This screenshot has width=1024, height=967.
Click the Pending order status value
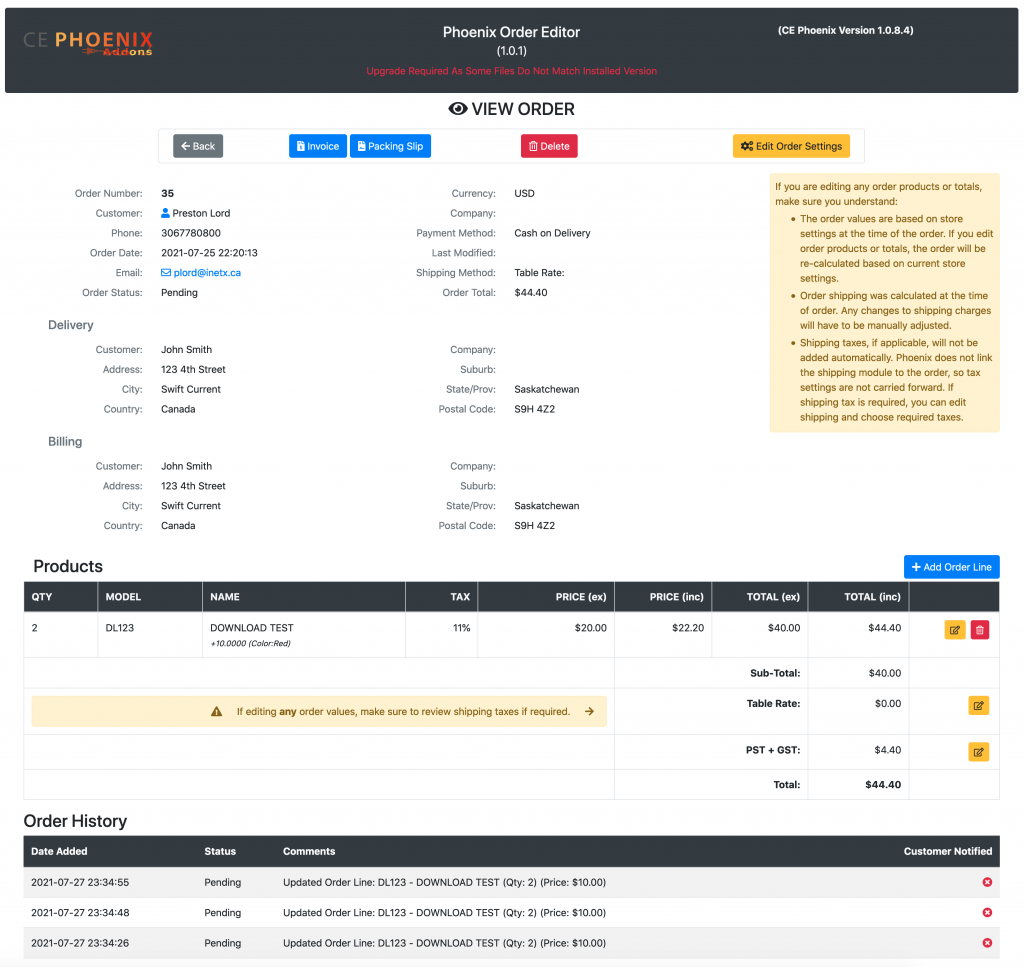click(x=179, y=293)
